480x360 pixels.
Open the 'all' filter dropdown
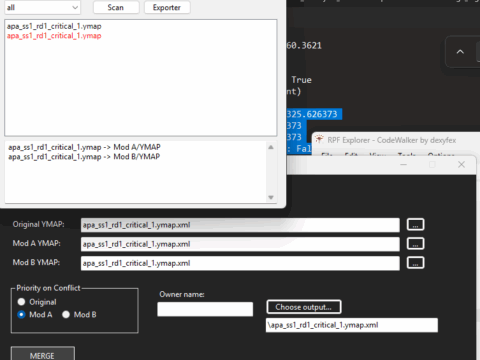coord(42,7)
